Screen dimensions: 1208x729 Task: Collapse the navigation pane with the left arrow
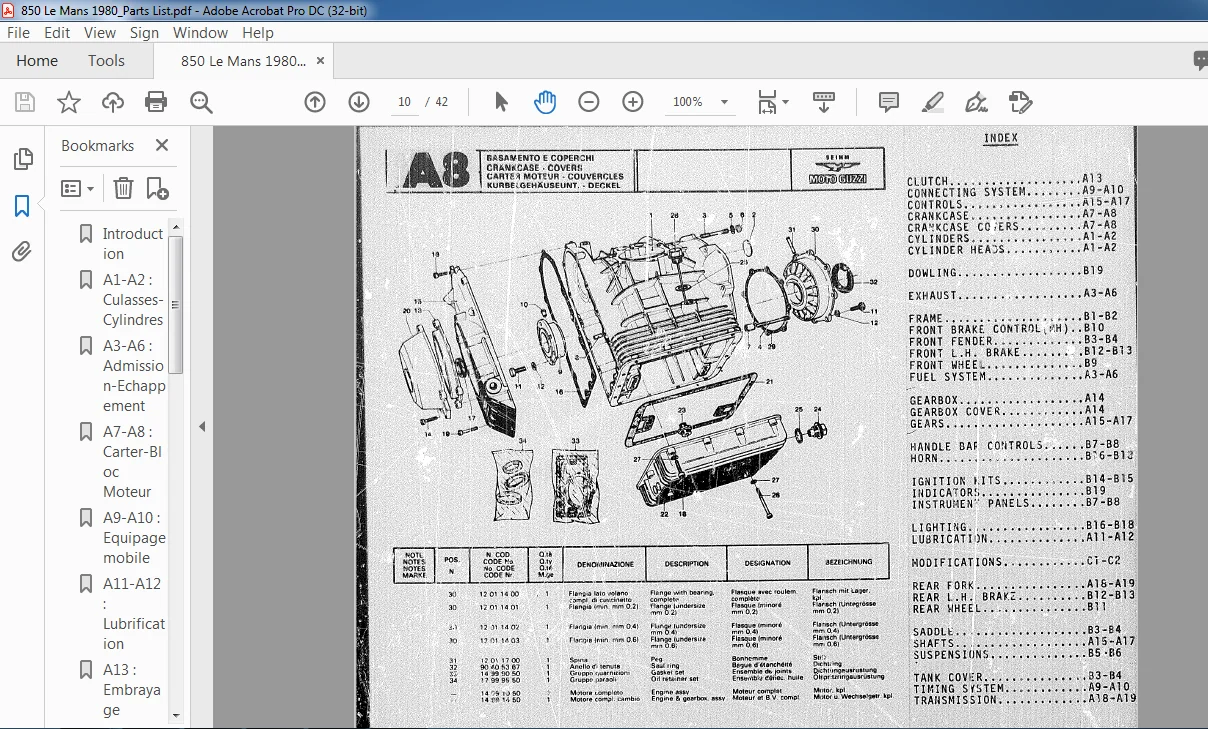[x=201, y=426]
